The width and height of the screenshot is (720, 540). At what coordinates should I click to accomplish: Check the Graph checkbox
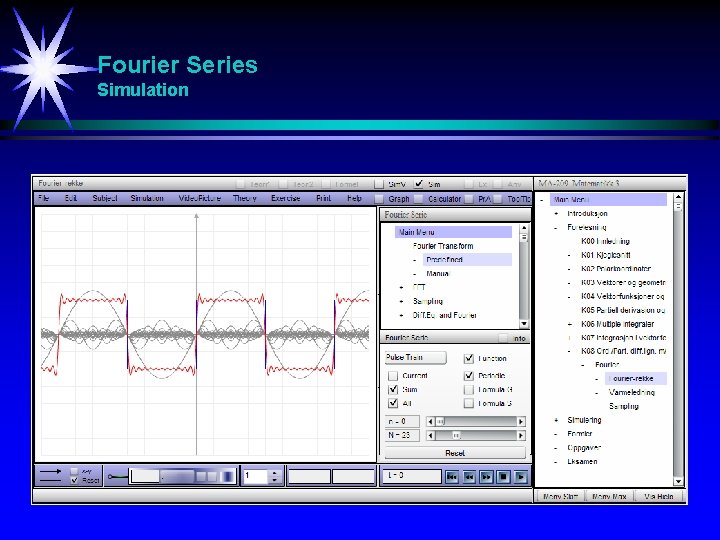[379, 199]
